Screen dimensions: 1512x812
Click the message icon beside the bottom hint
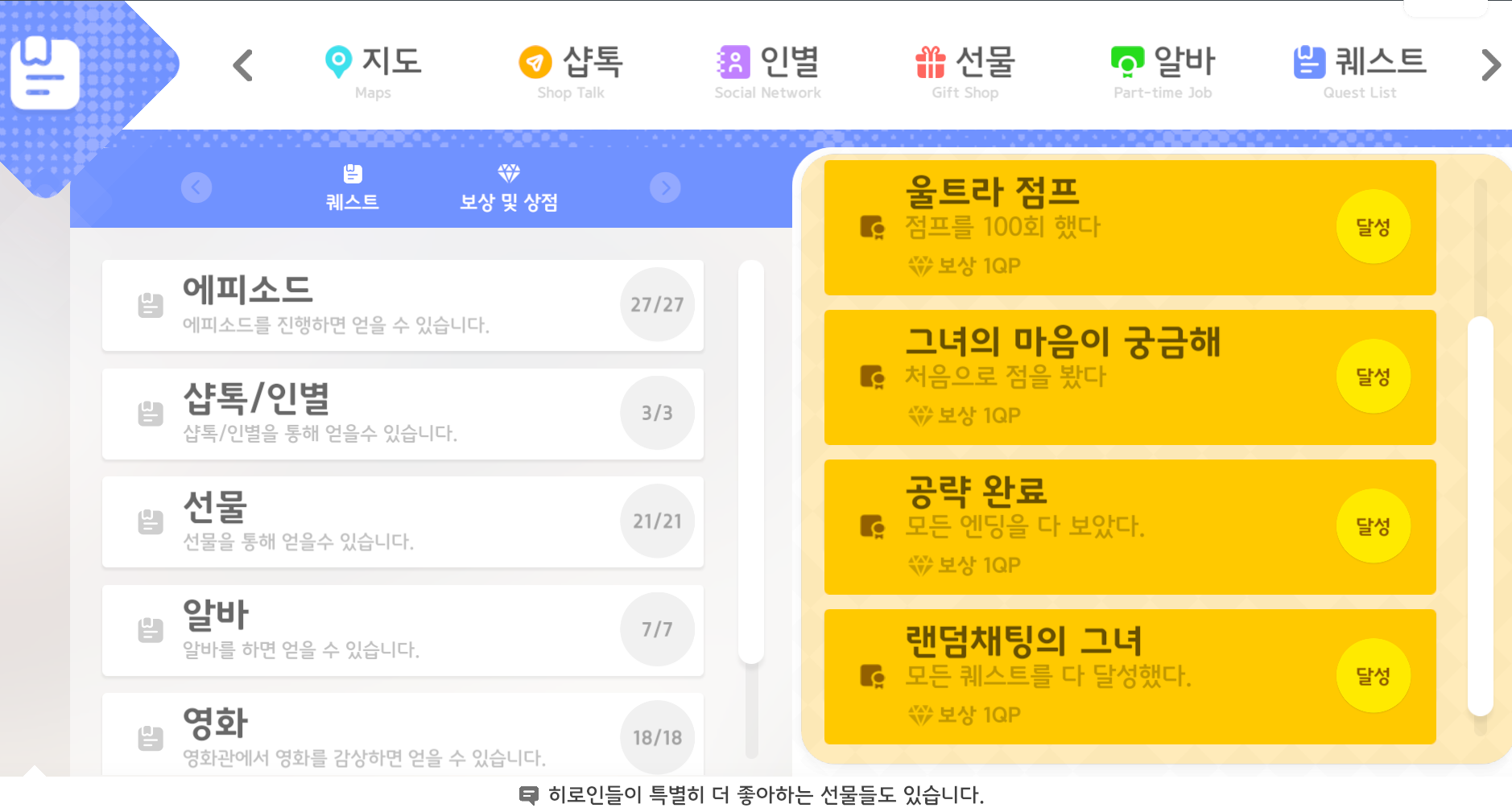(529, 796)
